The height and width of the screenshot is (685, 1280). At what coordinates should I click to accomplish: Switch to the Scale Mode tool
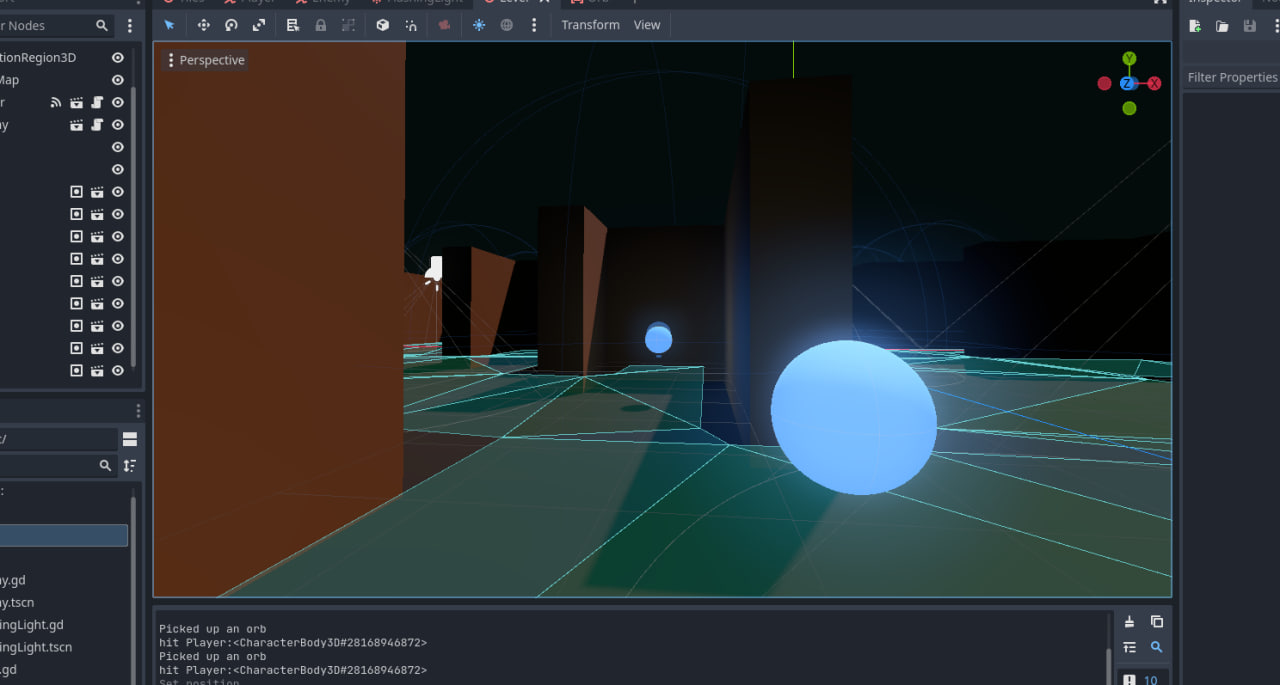click(x=259, y=25)
